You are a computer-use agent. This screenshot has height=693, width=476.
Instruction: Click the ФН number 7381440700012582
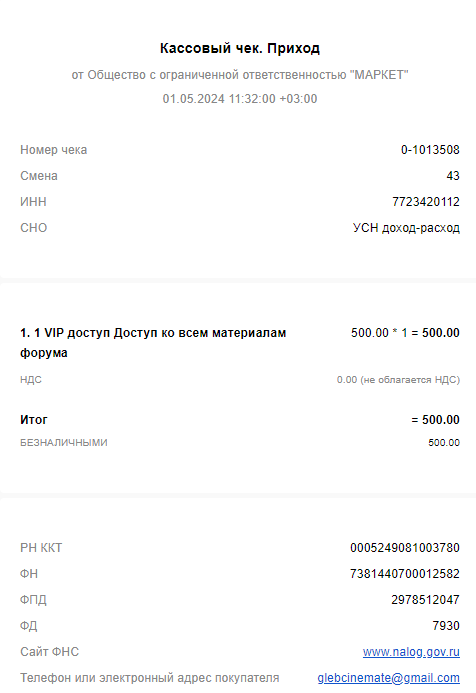point(405,574)
